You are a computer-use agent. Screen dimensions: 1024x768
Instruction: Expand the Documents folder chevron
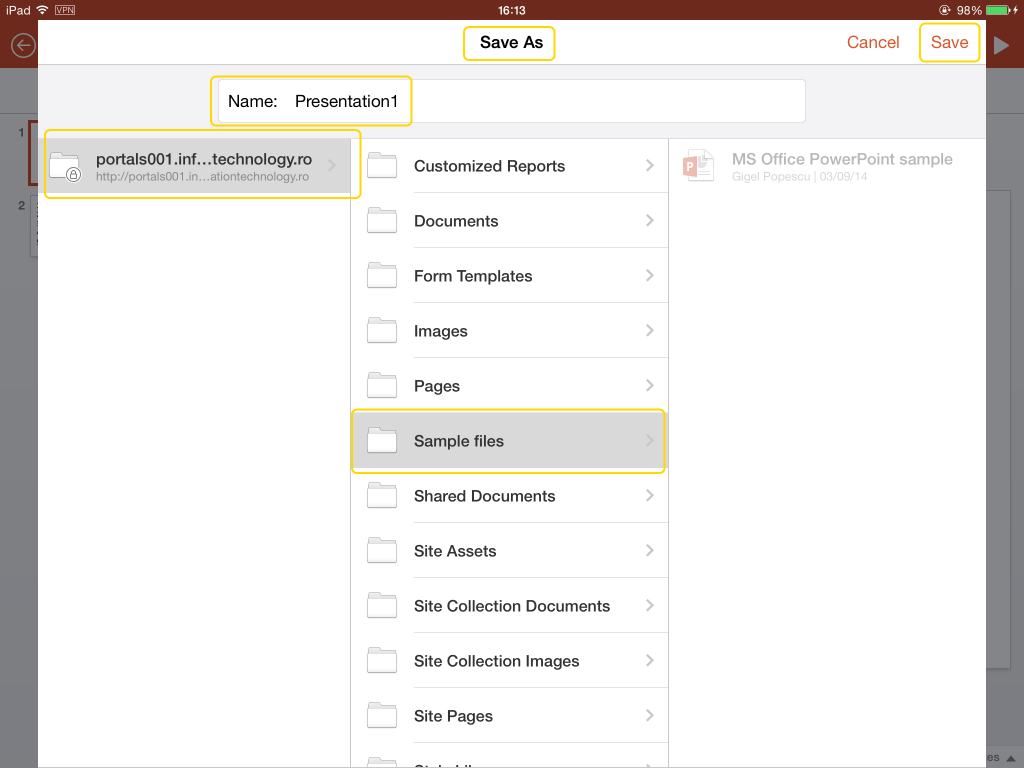[x=650, y=221]
